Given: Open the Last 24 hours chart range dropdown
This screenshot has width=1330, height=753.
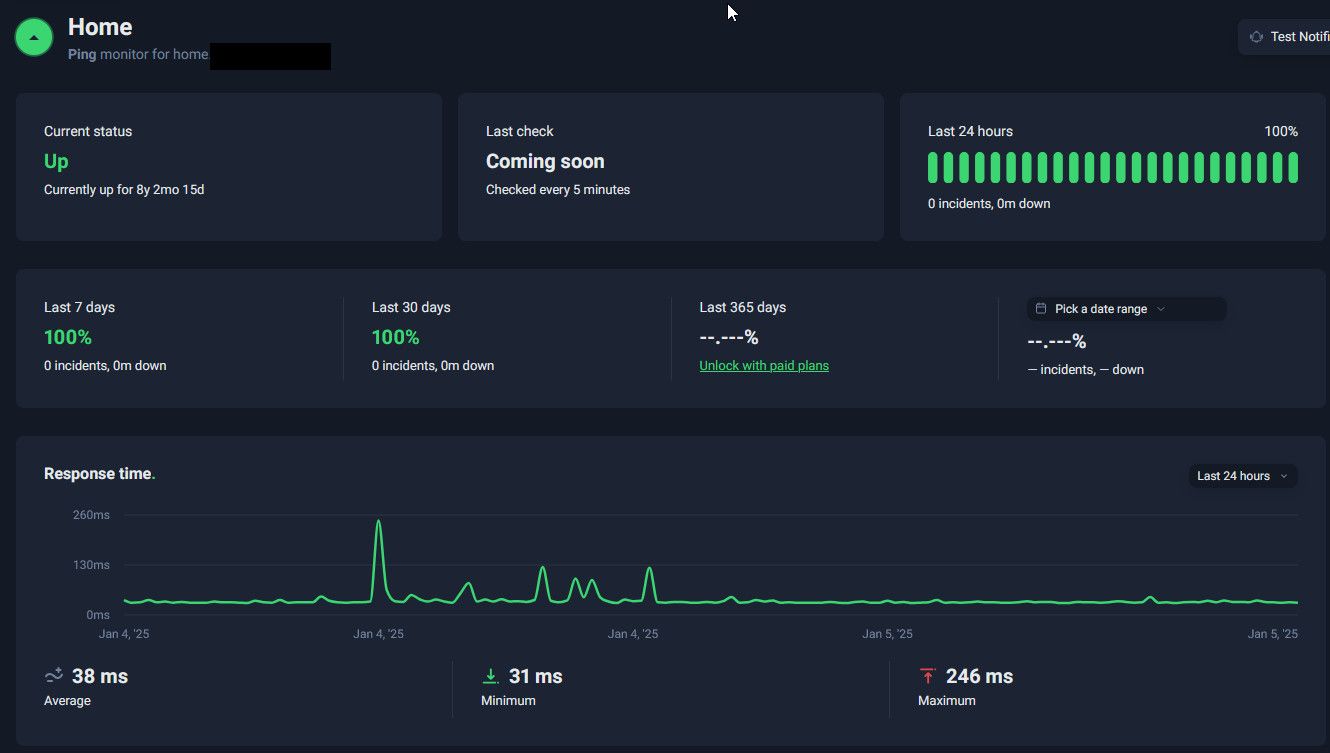Looking at the screenshot, I should tap(1242, 476).
